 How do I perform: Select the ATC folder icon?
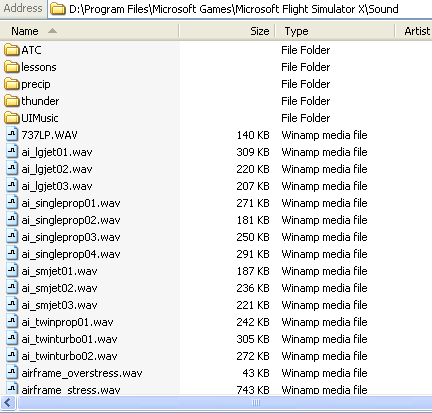pyautogui.click(x=12, y=50)
